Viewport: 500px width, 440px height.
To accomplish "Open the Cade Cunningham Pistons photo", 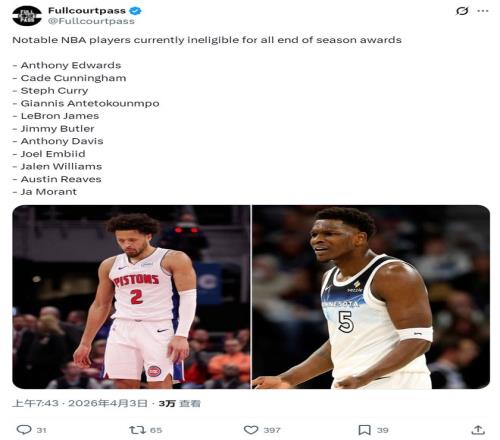I will (131, 297).
